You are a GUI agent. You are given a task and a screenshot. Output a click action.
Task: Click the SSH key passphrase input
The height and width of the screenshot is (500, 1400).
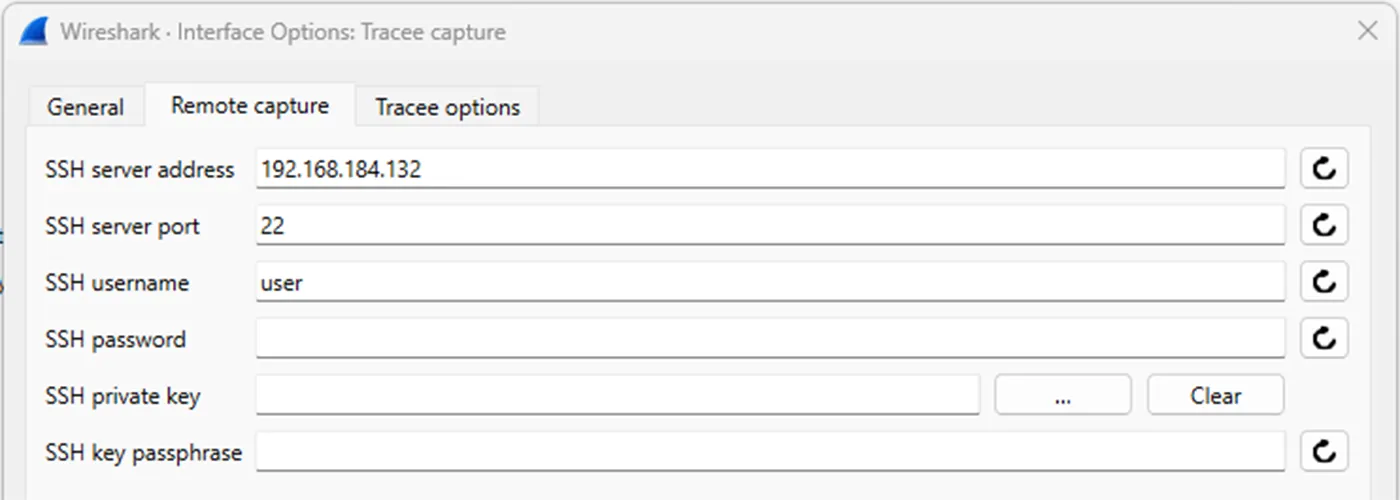pyautogui.click(x=770, y=452)
